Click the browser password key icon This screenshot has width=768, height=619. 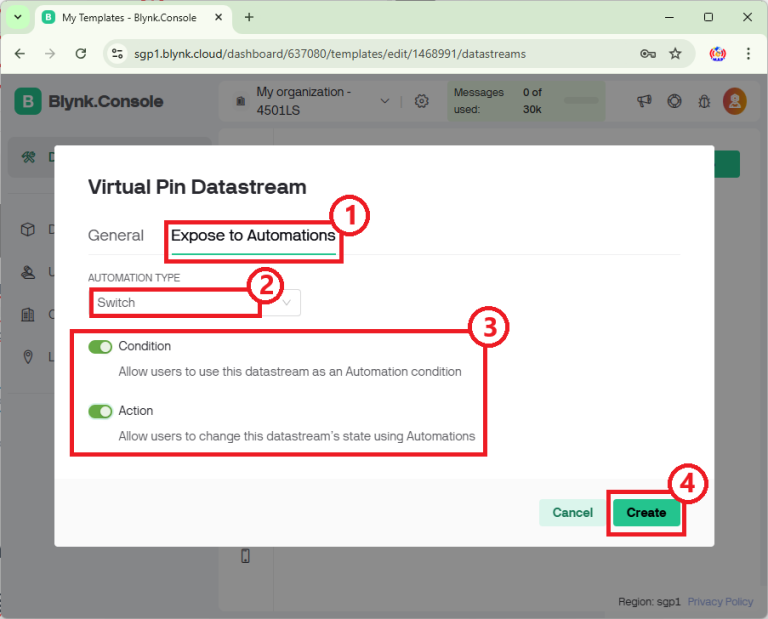coord(648,54)
